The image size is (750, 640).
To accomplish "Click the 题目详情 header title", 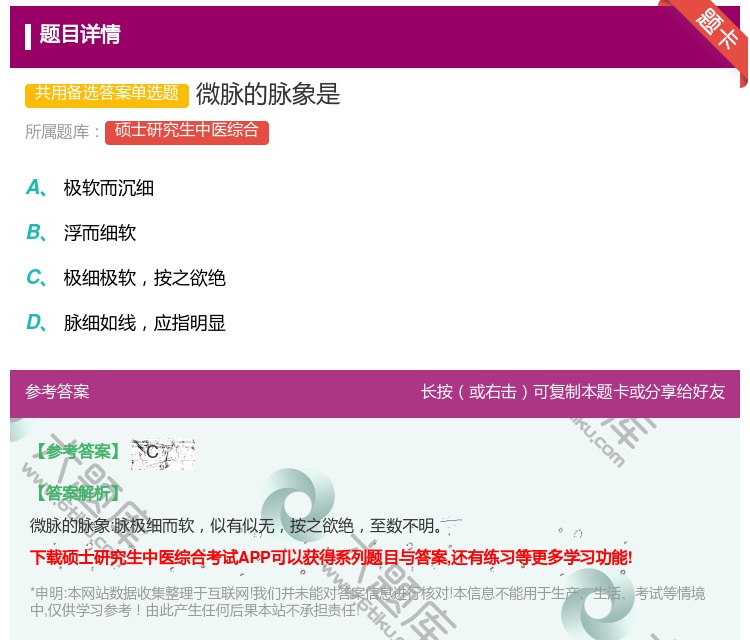I will pyautogui.click(x=80, y=35).
